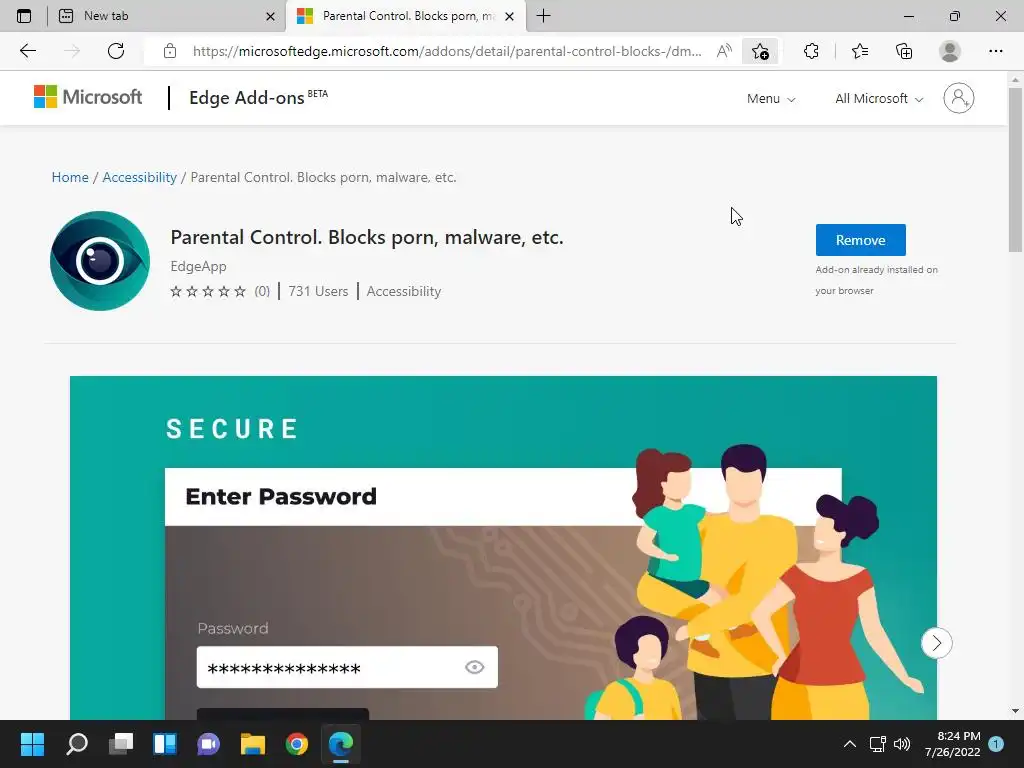This screenshot has height=768, width=1024.
Task: Open the tab actions menu icon
Action: pos(24,16)
